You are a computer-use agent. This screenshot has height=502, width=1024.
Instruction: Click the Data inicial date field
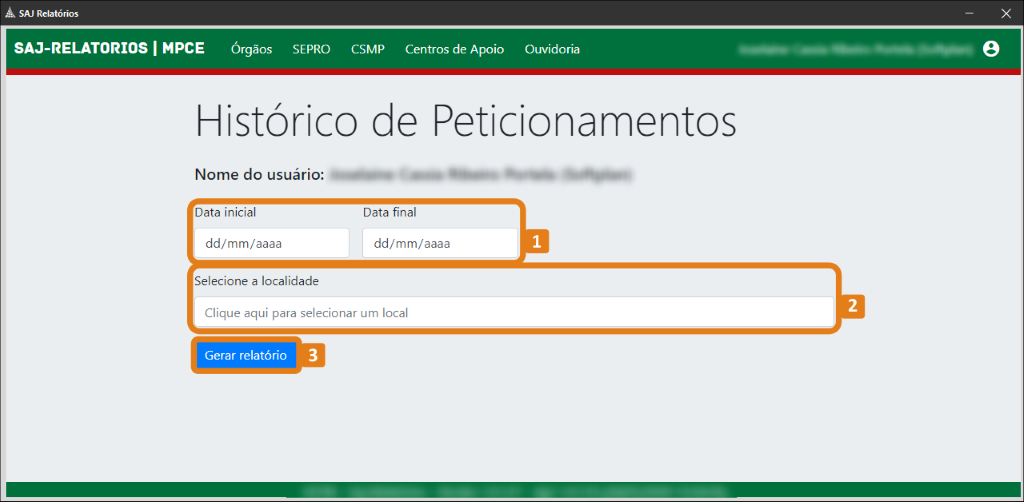(272, 243)
